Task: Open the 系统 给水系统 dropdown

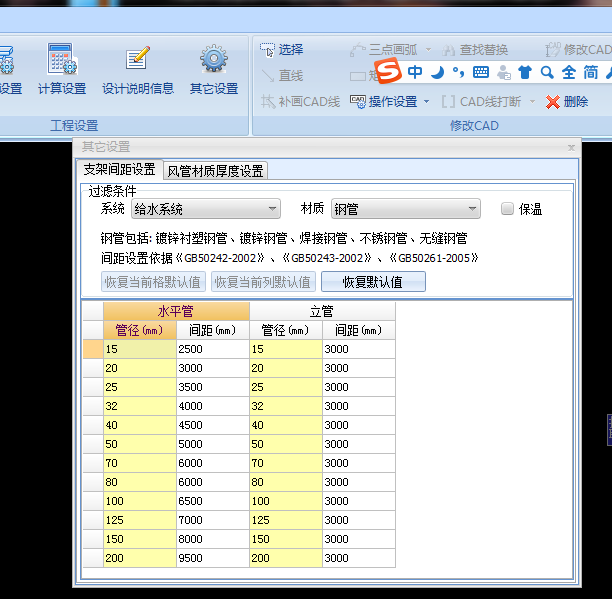Action: coord(206,209)
